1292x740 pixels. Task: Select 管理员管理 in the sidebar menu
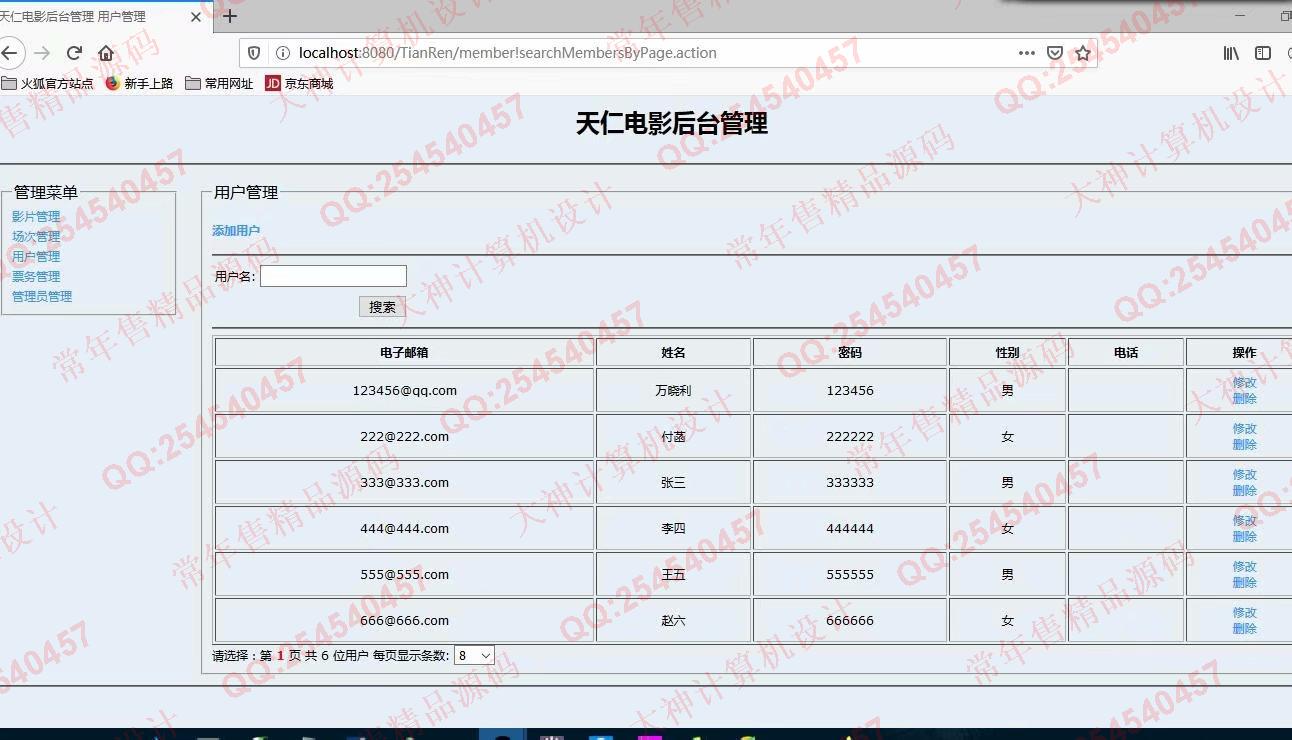pos(42,297)
